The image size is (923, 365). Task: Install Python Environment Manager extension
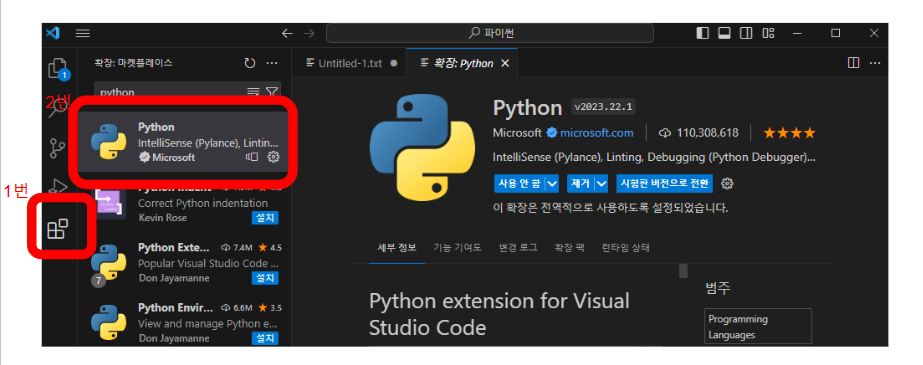(x=265, y=339)
